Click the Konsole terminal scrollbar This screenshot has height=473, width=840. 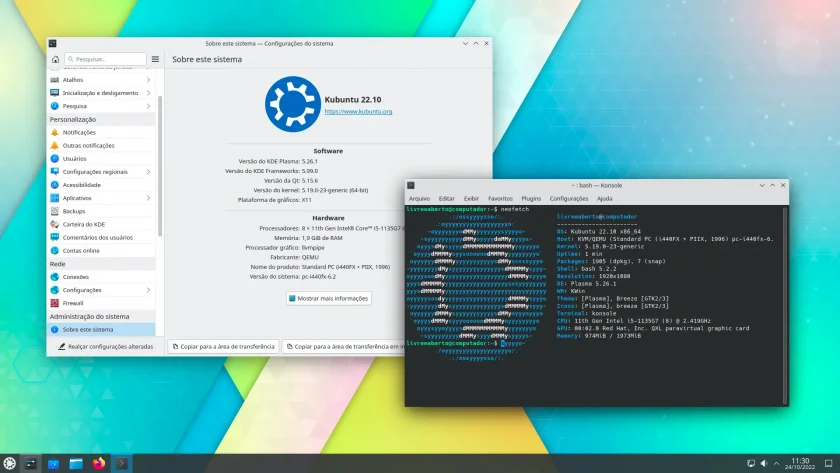785,305
